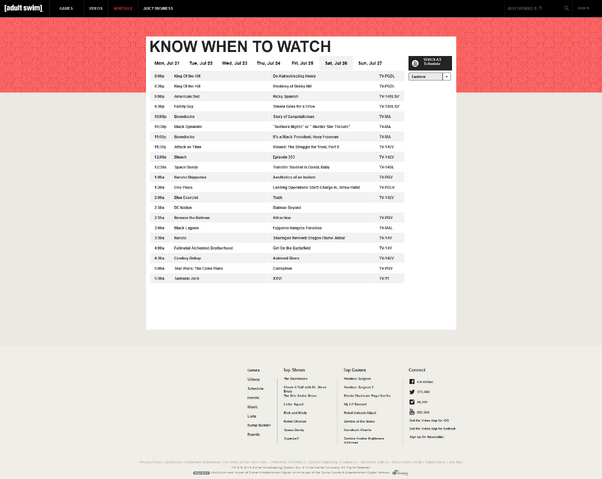602x479 pixels.
Task: Open Facebook icon in Connect section
Action: click(x=412, y=382)
